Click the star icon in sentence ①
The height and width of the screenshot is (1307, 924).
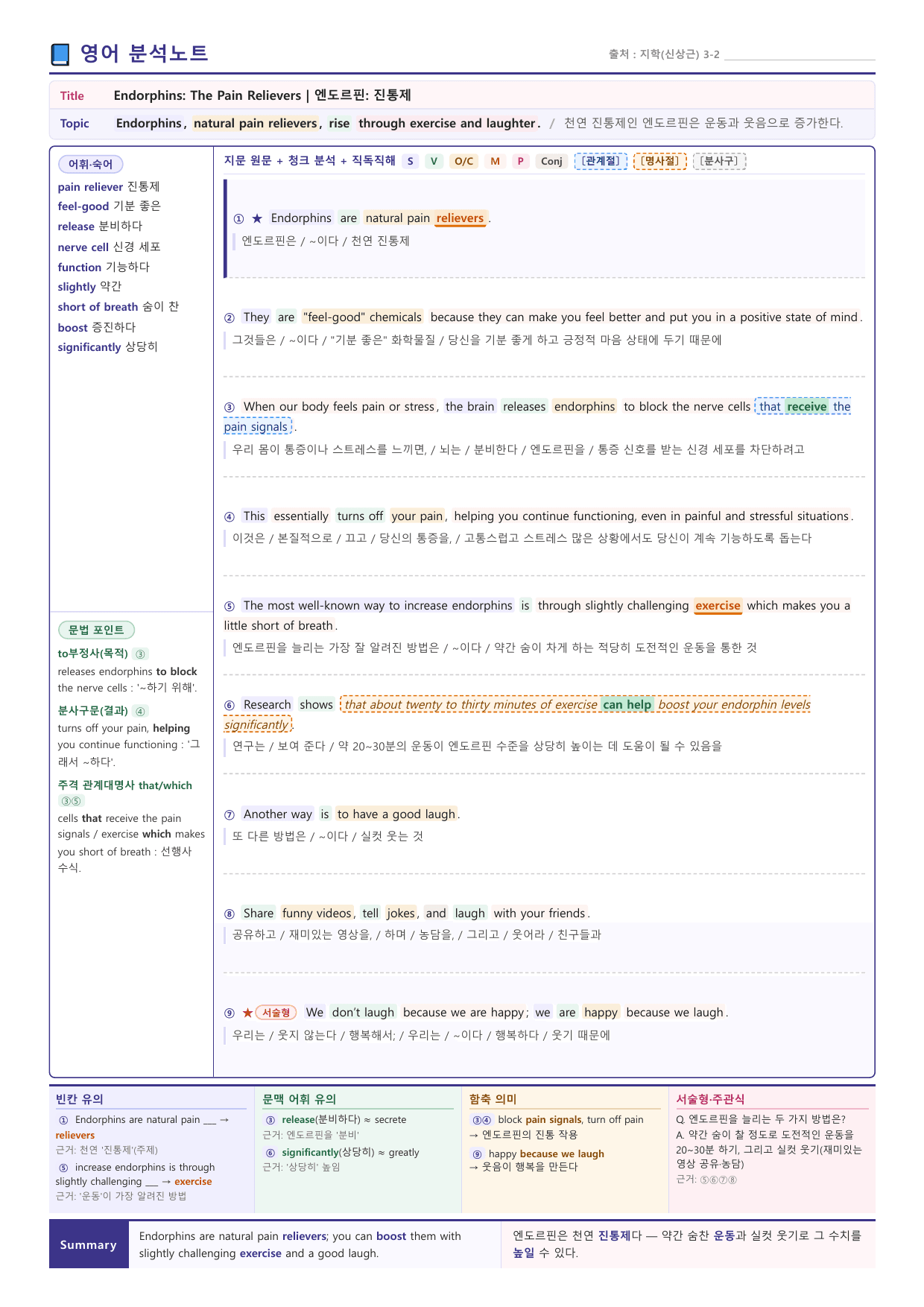(257, 218)
